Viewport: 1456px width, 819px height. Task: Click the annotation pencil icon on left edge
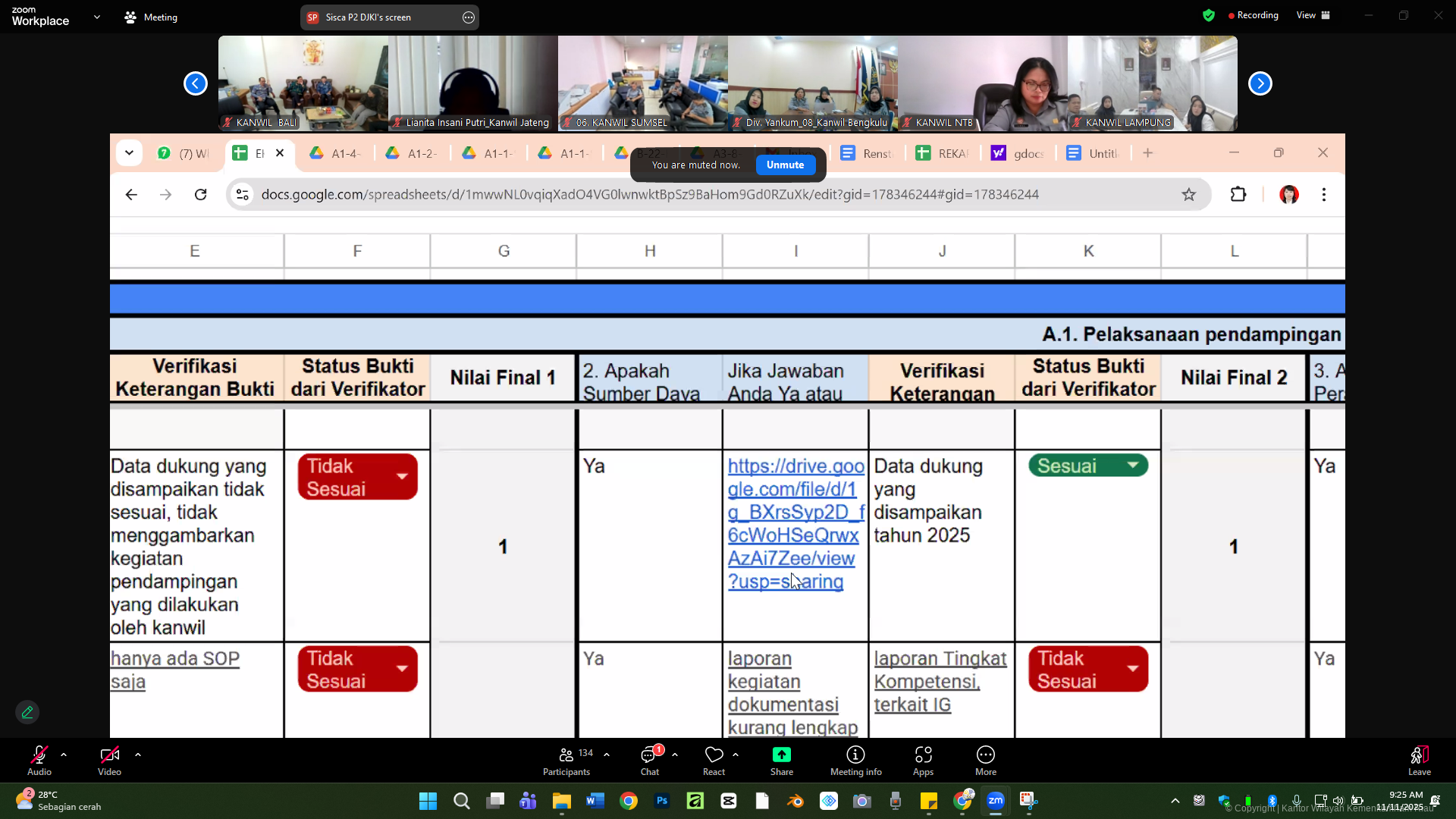[27, 712]
